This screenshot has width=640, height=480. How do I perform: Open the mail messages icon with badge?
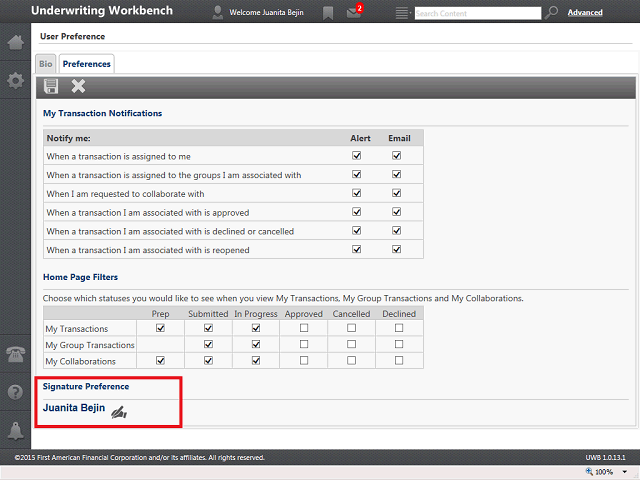pos(354,12)
